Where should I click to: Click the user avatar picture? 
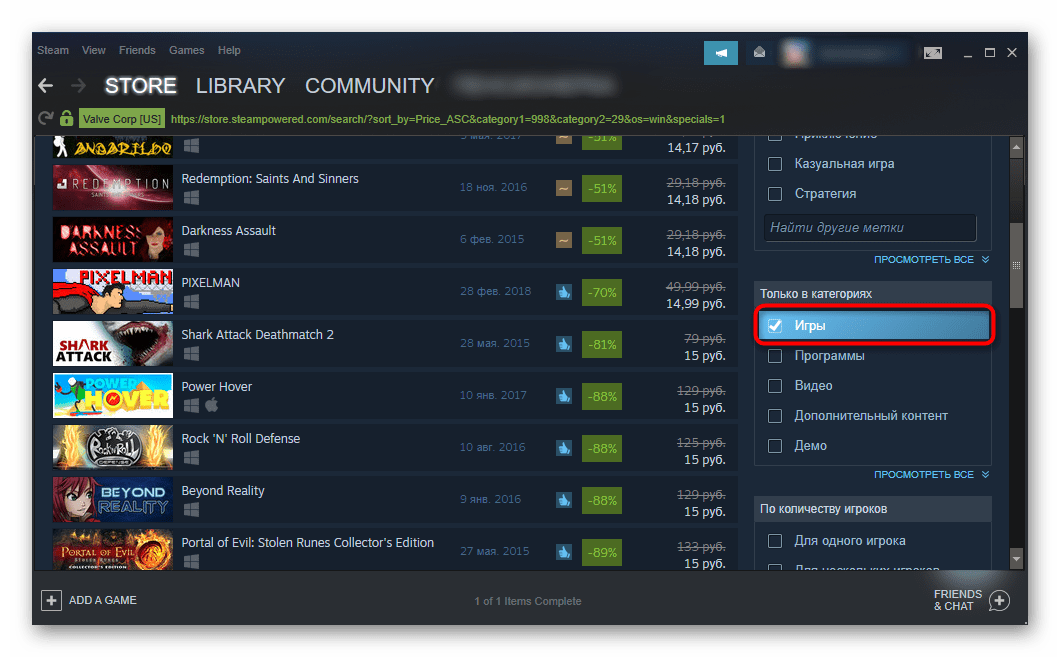(796, 53)
